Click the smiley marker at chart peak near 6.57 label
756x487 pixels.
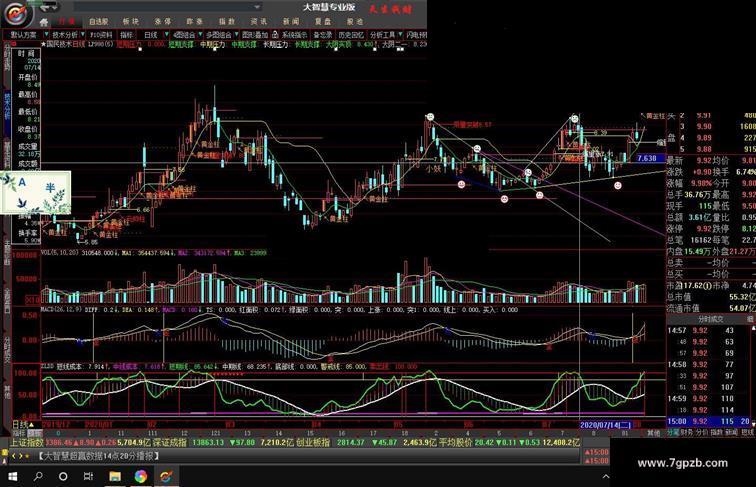tap(430, 117)
